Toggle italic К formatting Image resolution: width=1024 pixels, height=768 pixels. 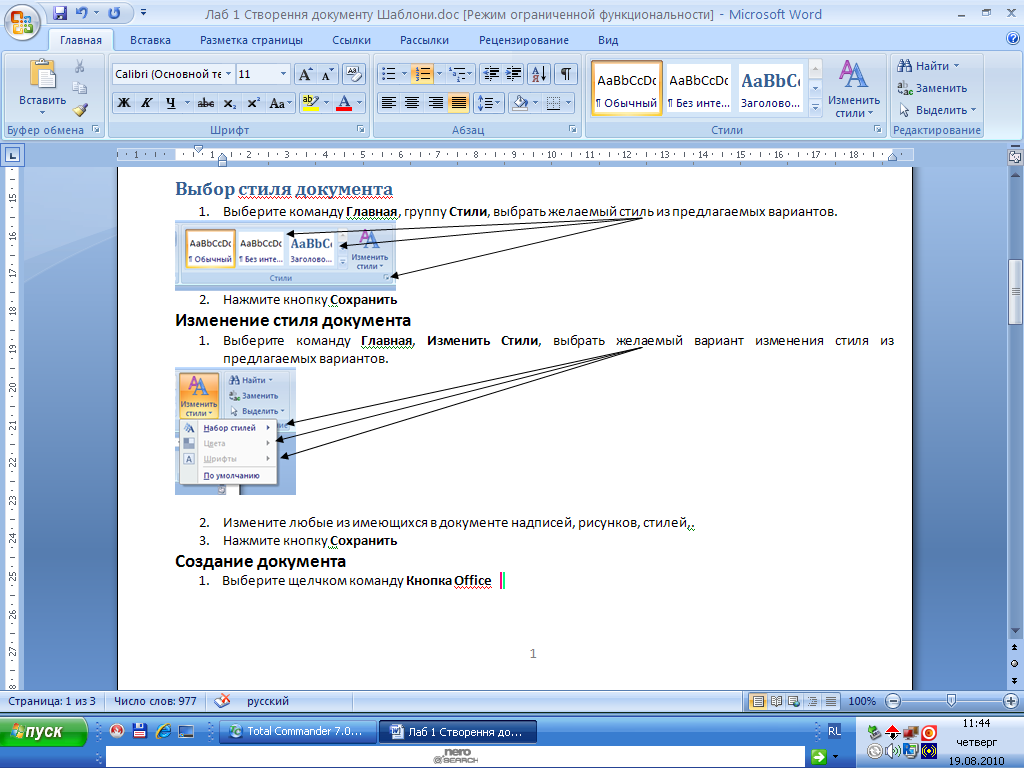(147, 103)
